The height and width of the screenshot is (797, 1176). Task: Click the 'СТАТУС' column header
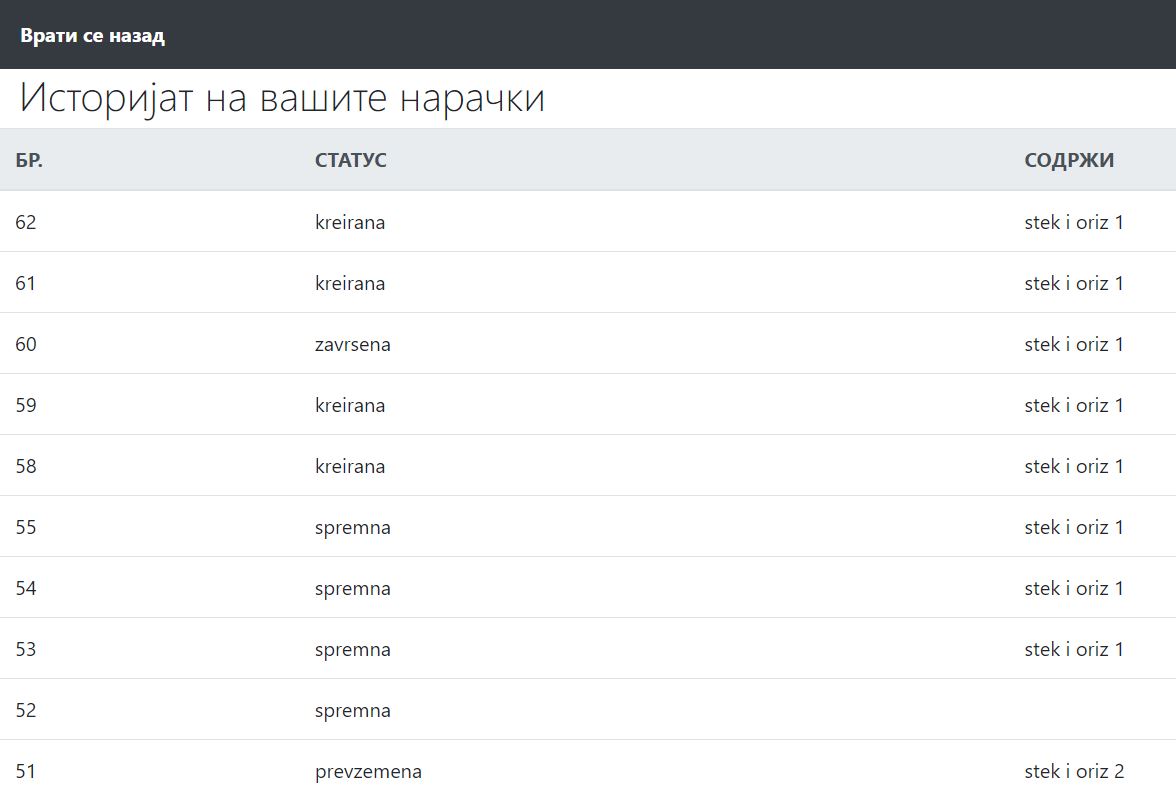[x=350, y=160]
